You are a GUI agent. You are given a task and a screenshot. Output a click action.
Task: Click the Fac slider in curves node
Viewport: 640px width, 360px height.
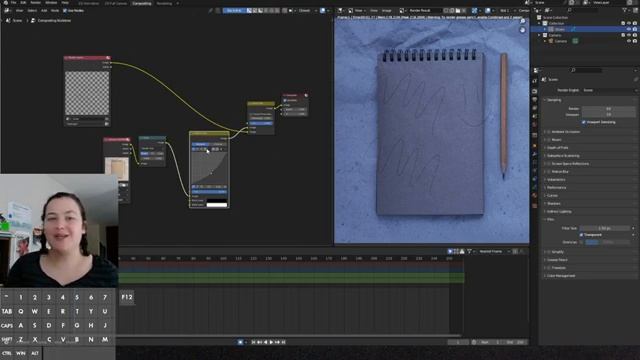click(x=209, y=191)
